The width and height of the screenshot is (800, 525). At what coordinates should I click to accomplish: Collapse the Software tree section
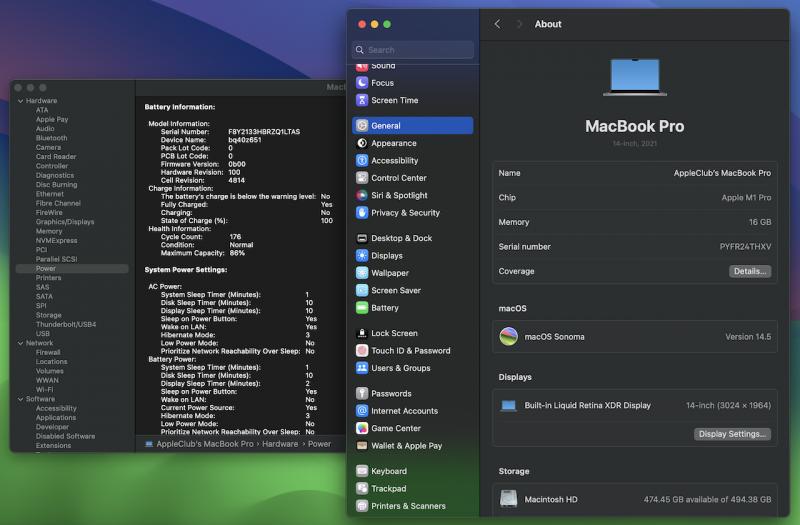pyautogui.click(x=20, y=399)
